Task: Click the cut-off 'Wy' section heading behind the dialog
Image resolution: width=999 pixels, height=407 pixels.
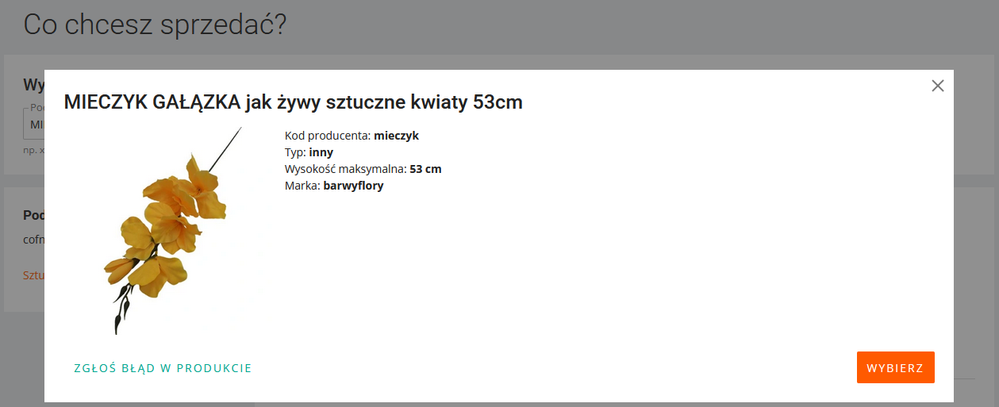Action: pos(33,85)
